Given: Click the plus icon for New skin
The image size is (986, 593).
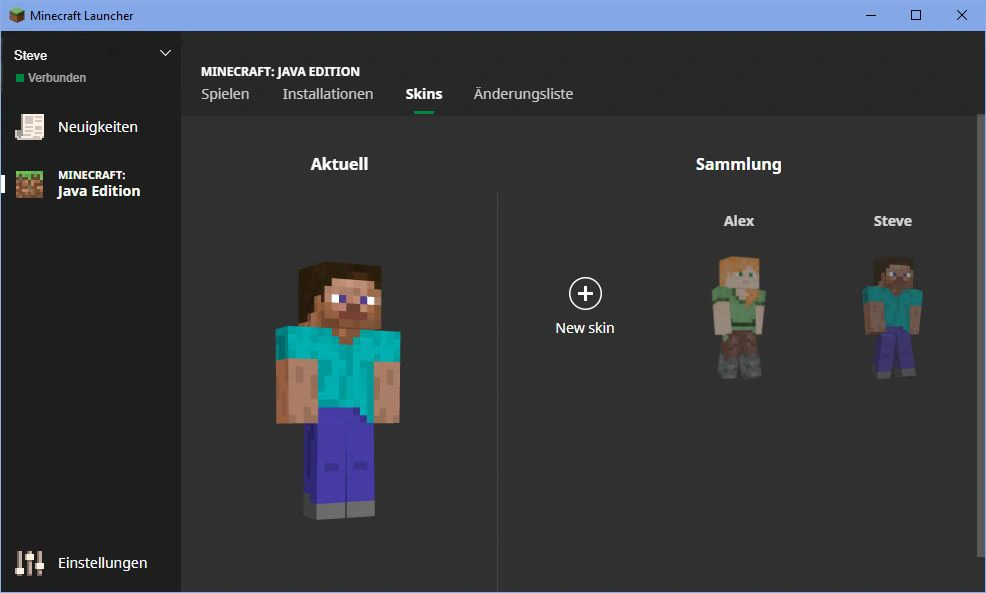Looking at the screenshot, I should click(x=585, y=294).
